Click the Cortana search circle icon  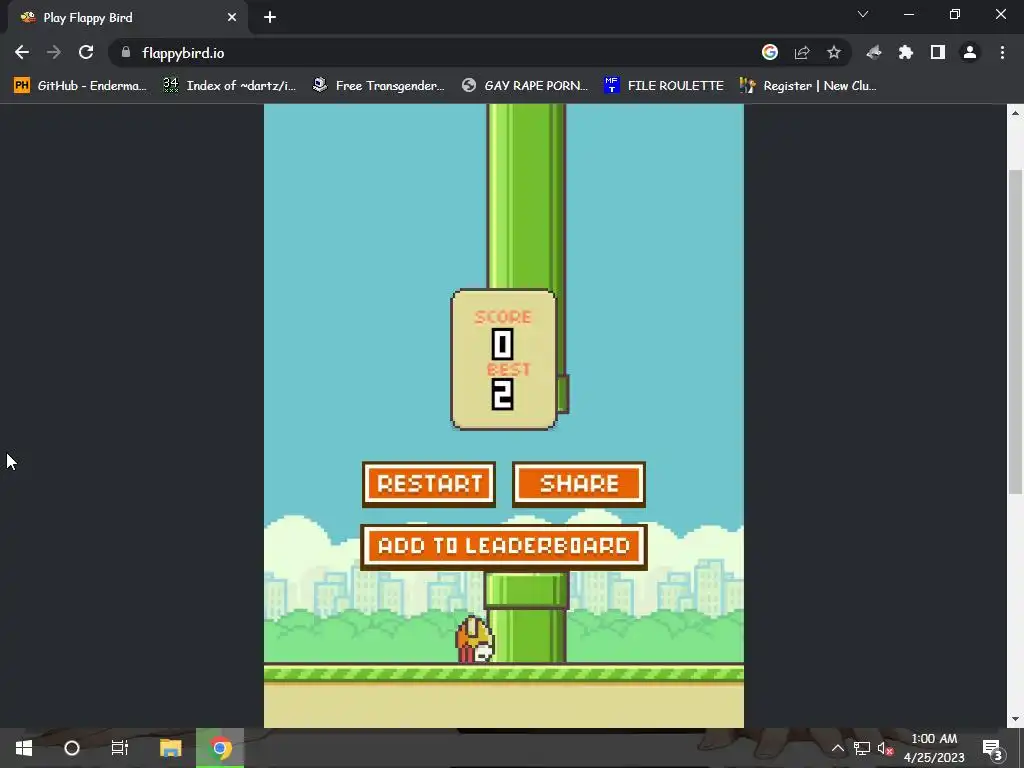pos(72,748)
